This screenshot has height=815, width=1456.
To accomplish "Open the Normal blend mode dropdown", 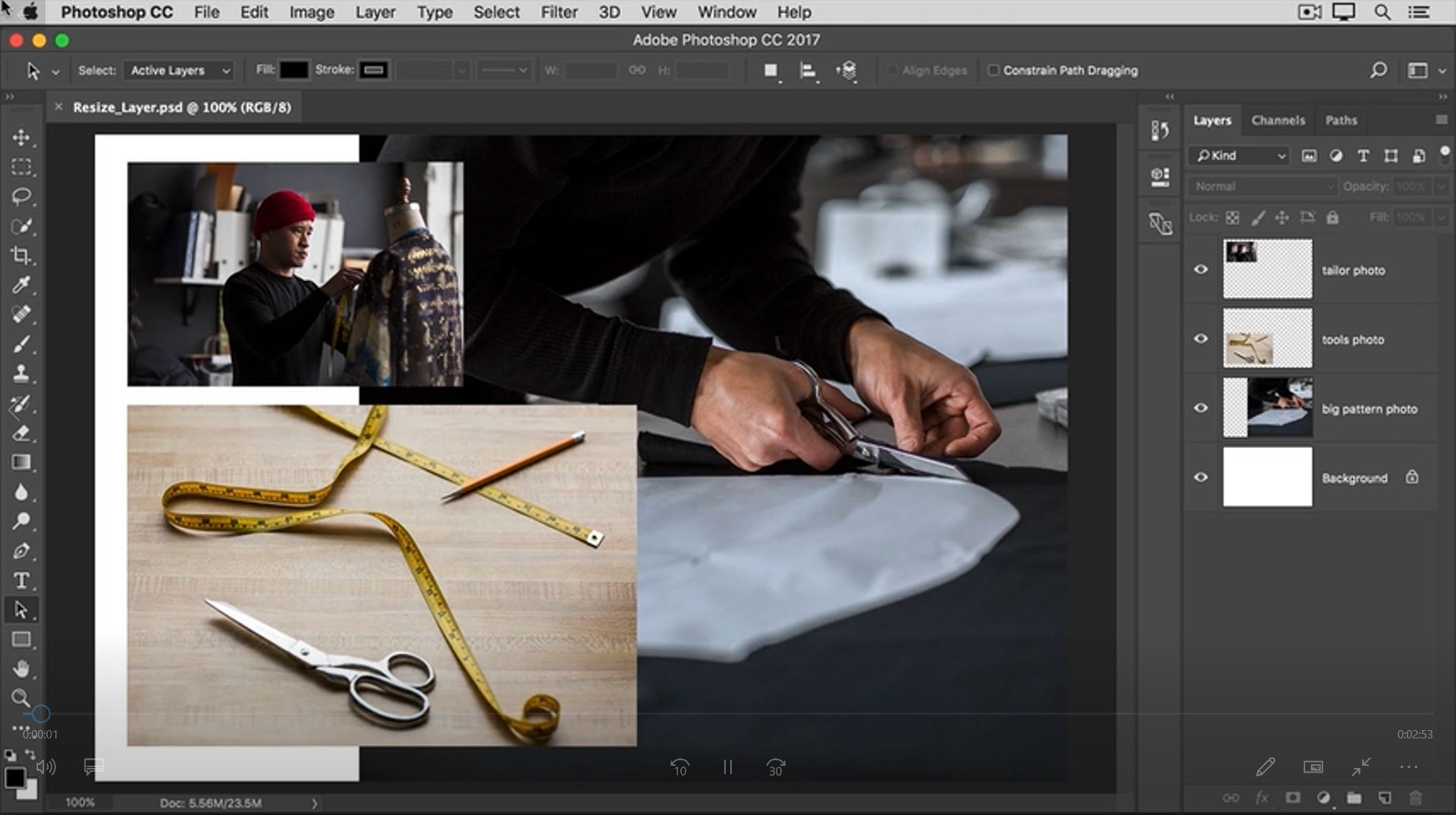I will (1263, 187).
